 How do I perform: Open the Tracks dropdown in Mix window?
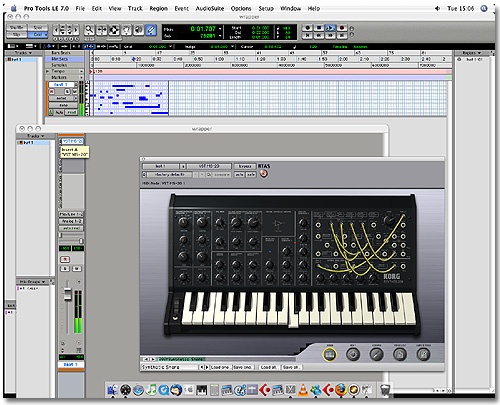tap(35, 136)
